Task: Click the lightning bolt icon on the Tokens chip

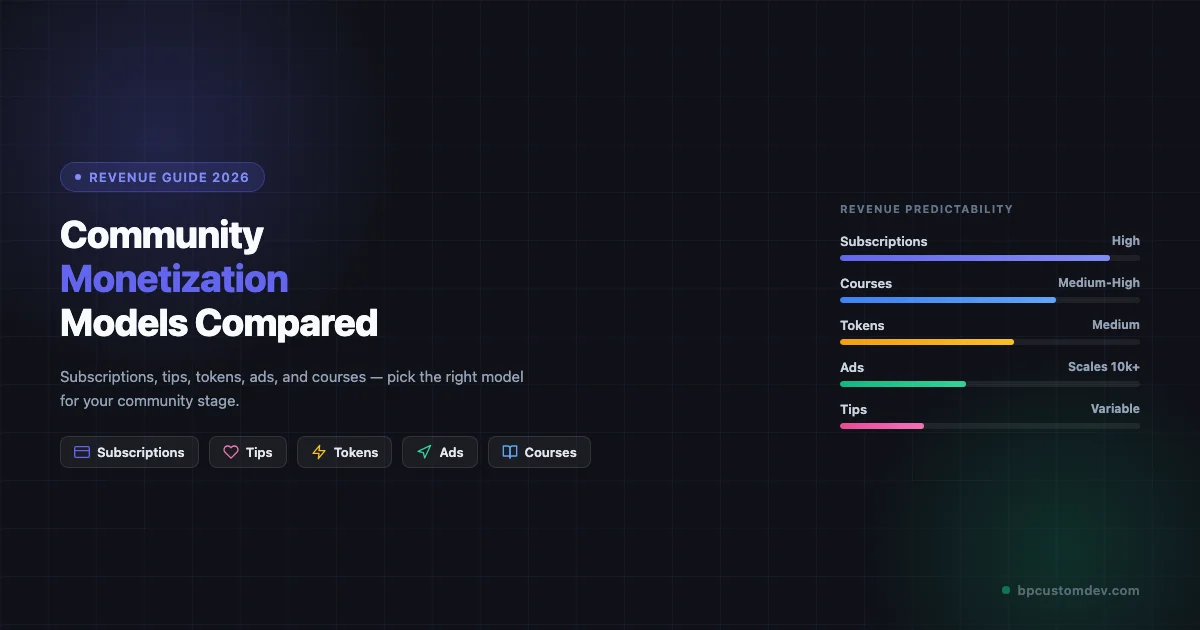Action: [x=318, y=452]
